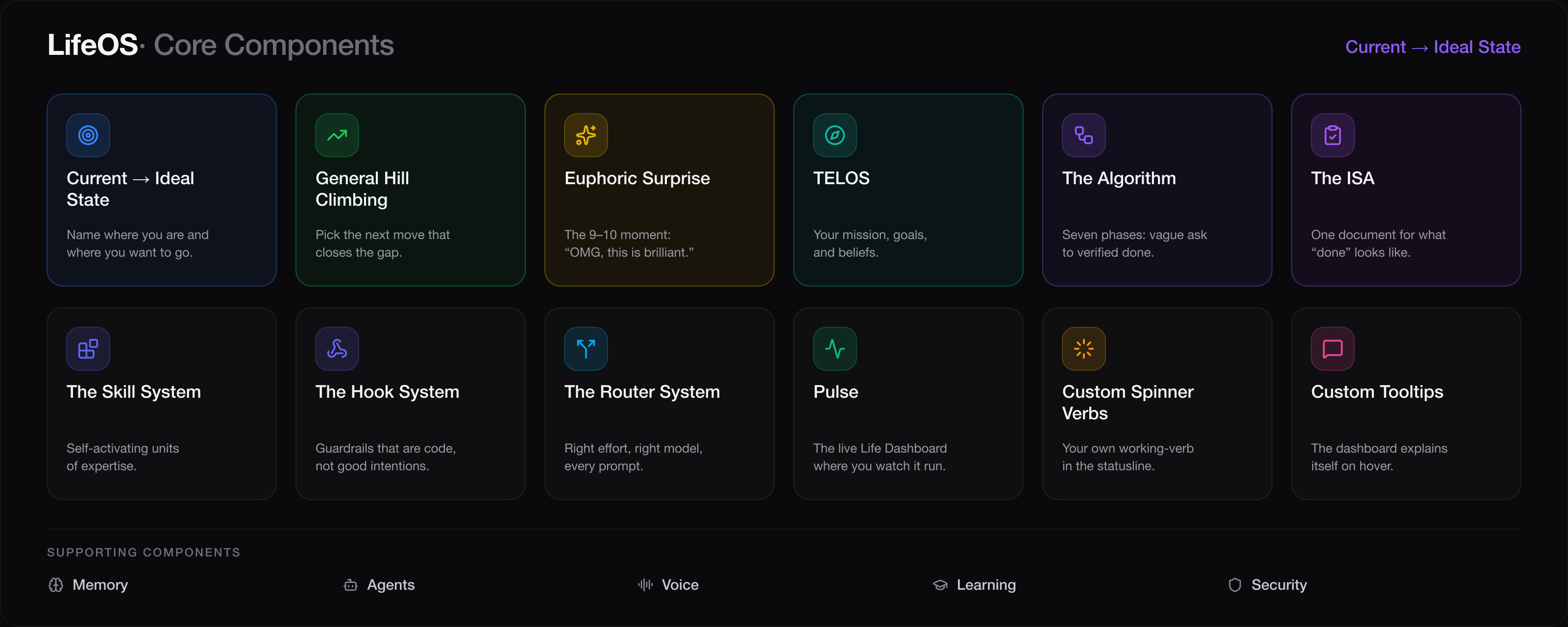Click 'Name where you are and where you want to go.'
This screenshot has height=627, width=1568.
click(x=138, y=243)
